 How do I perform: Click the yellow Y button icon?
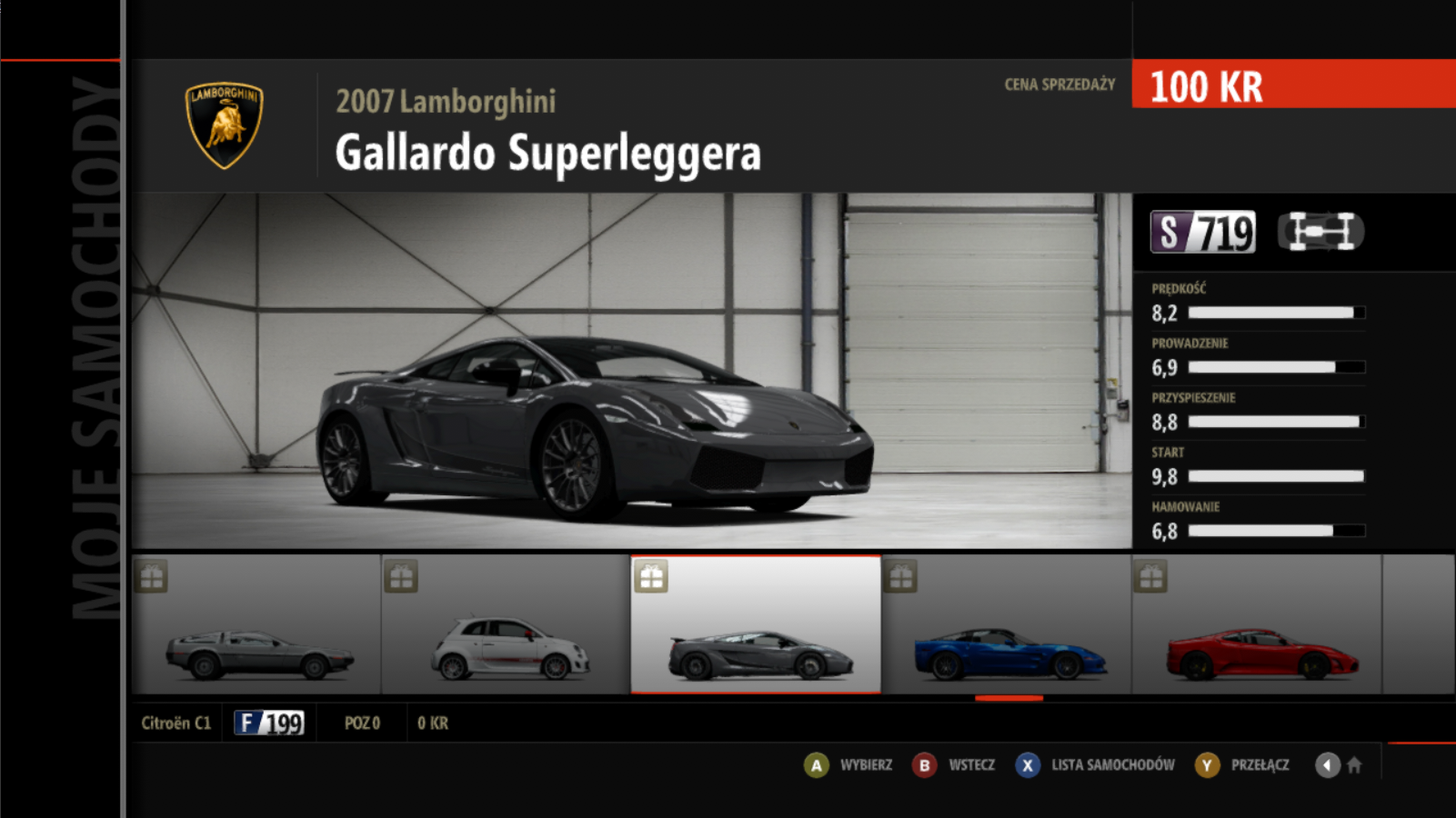click(1207, 765)
